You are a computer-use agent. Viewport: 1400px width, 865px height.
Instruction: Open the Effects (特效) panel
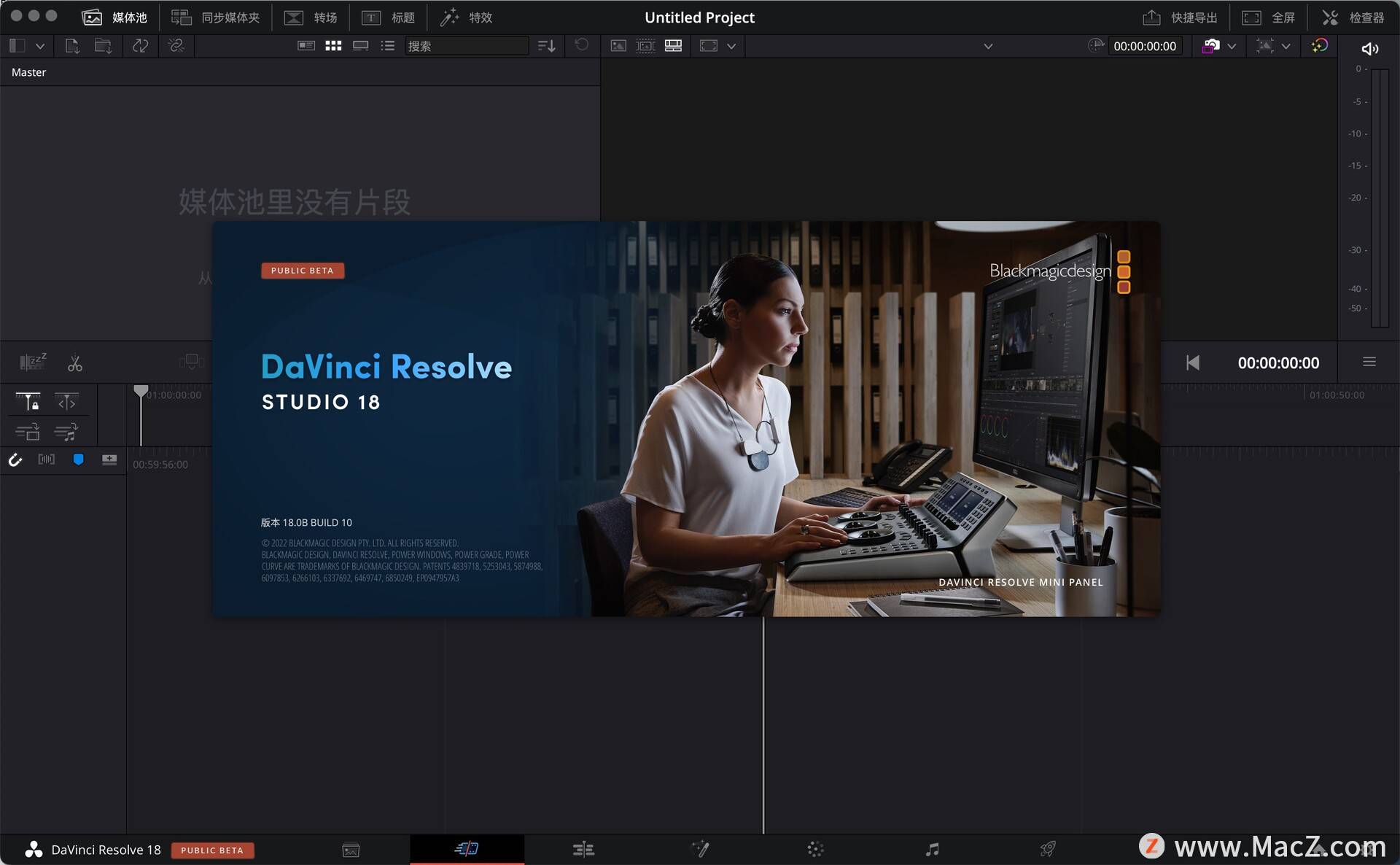[x=466, y=17]
